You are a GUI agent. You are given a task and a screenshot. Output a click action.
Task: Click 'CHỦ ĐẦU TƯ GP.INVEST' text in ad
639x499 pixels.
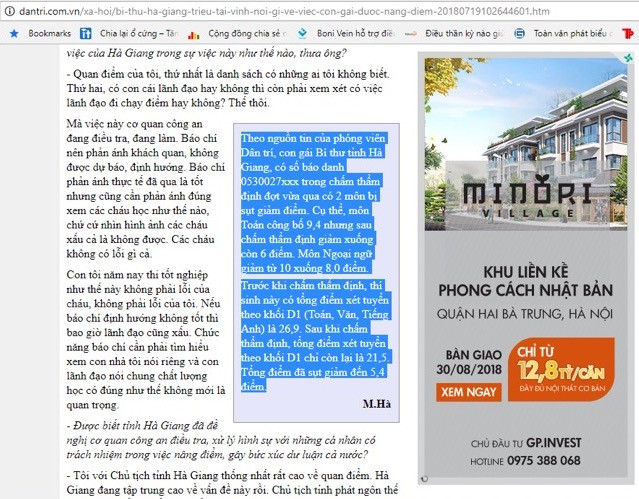point(526,443)
